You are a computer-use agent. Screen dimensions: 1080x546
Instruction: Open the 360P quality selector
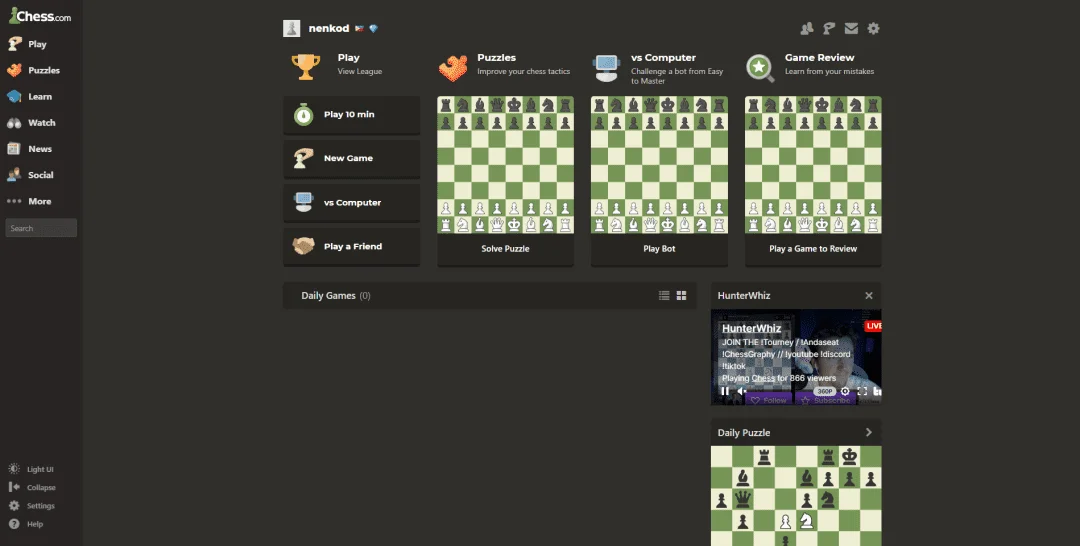(x=824, y=391)
